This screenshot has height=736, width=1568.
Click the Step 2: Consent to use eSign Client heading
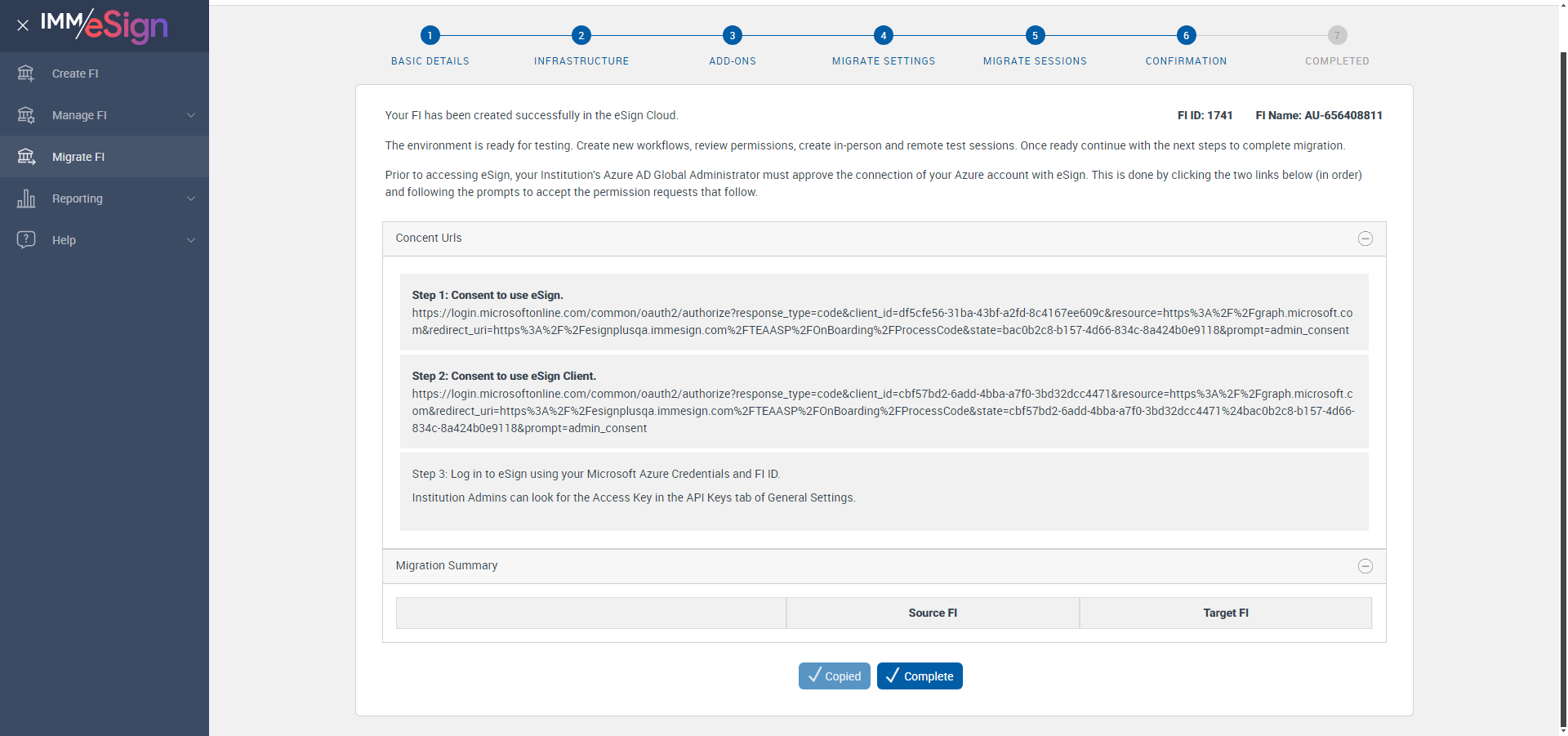click(504, 377)
